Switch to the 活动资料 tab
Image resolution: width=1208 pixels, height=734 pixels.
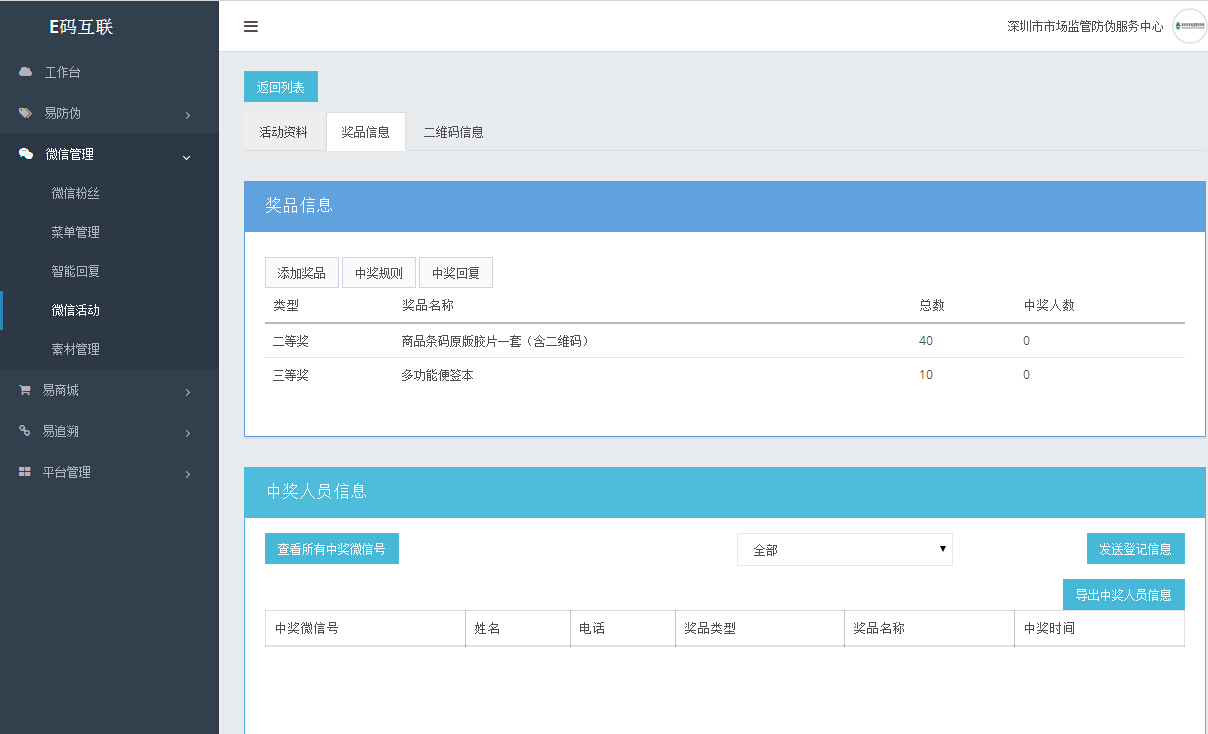pos(284,132)
